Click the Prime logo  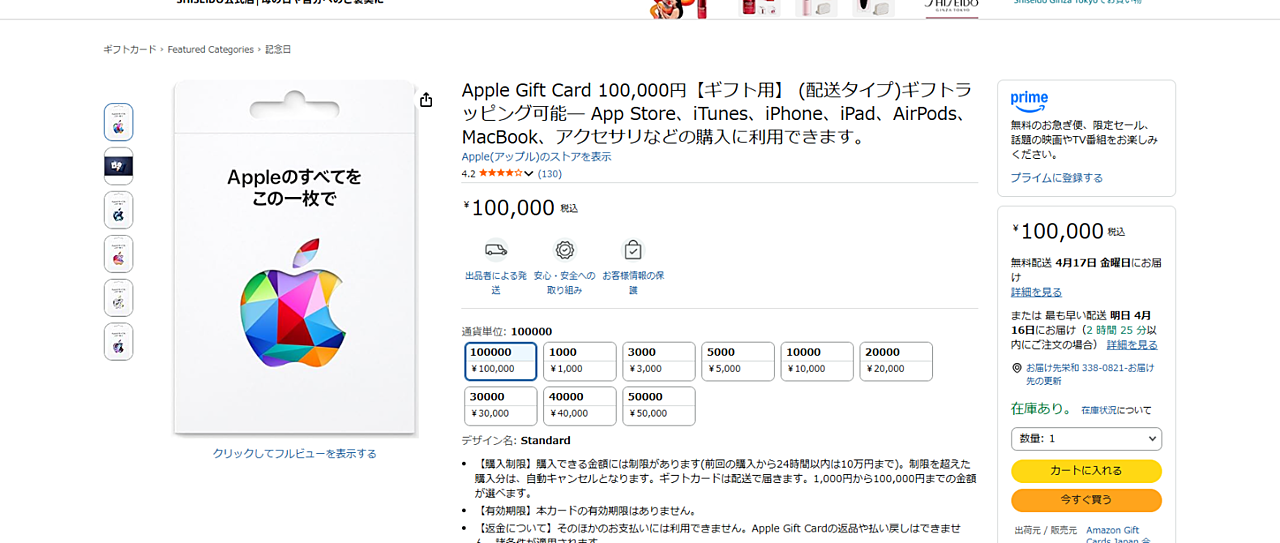[x=1029, y=100]
